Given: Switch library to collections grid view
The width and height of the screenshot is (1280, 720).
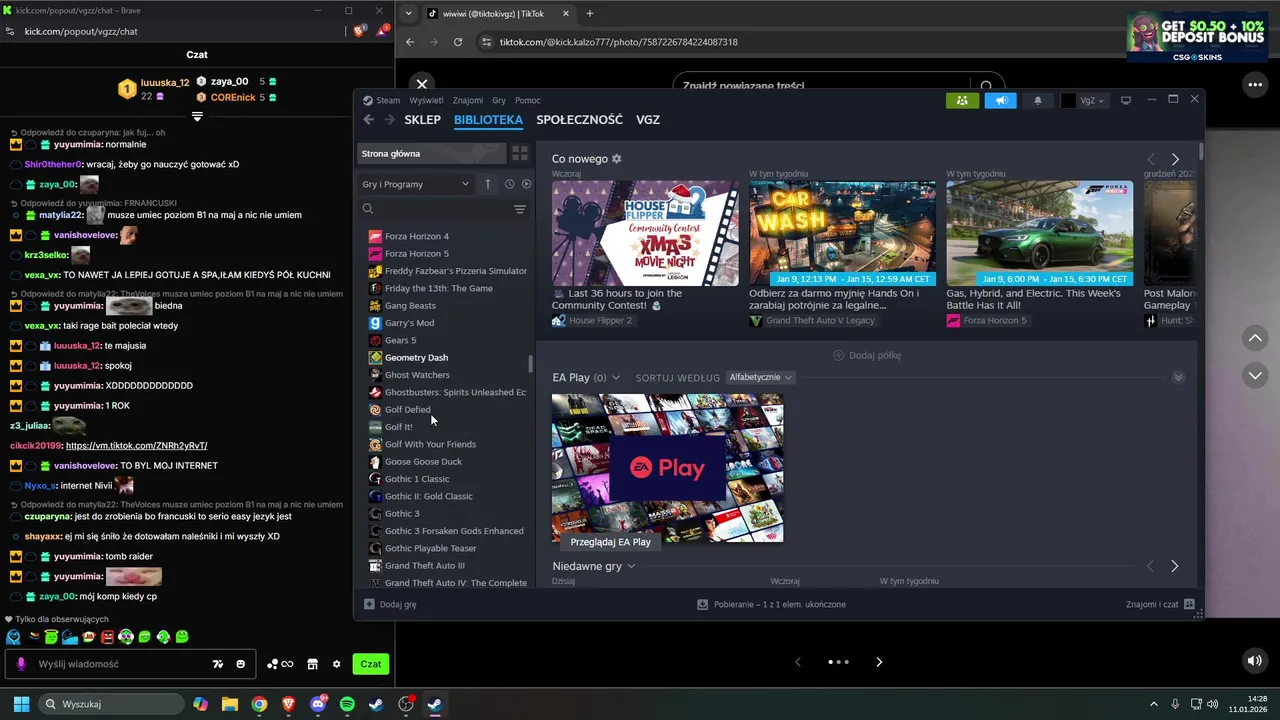Looking at the screenshot, I should (520, 153).
